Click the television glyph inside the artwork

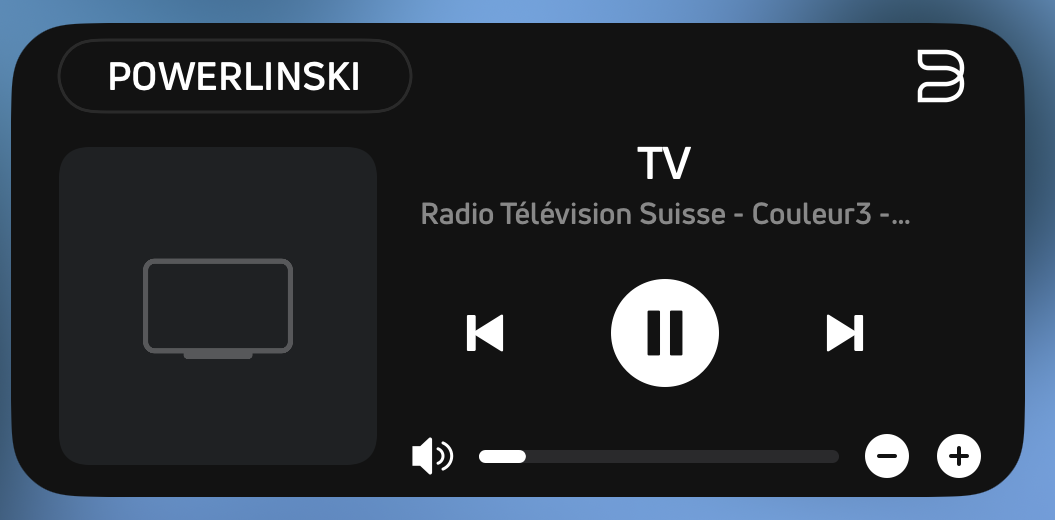(218, 309)
